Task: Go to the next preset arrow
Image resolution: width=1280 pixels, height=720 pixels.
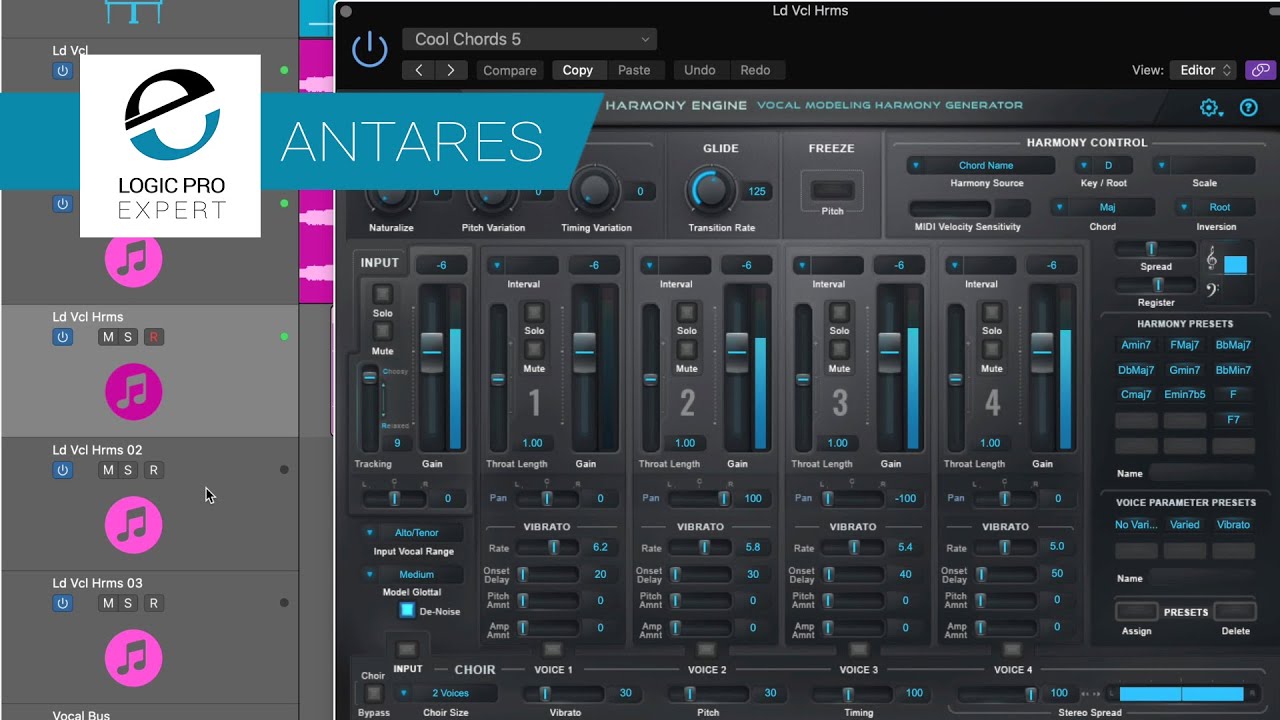Action: (x=451, y=70)
